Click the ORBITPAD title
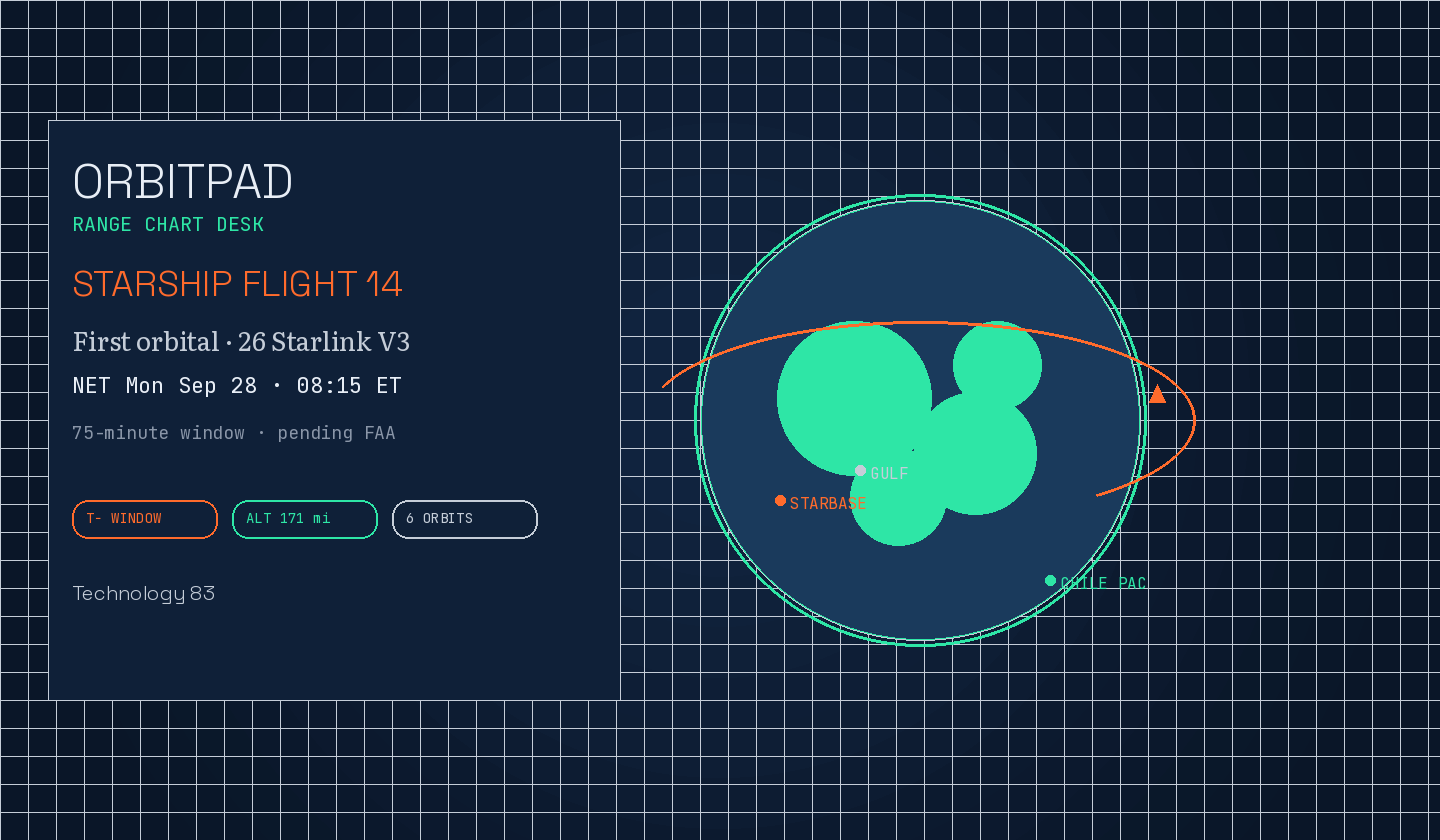The image size is (1440, 840). (183, 182)
